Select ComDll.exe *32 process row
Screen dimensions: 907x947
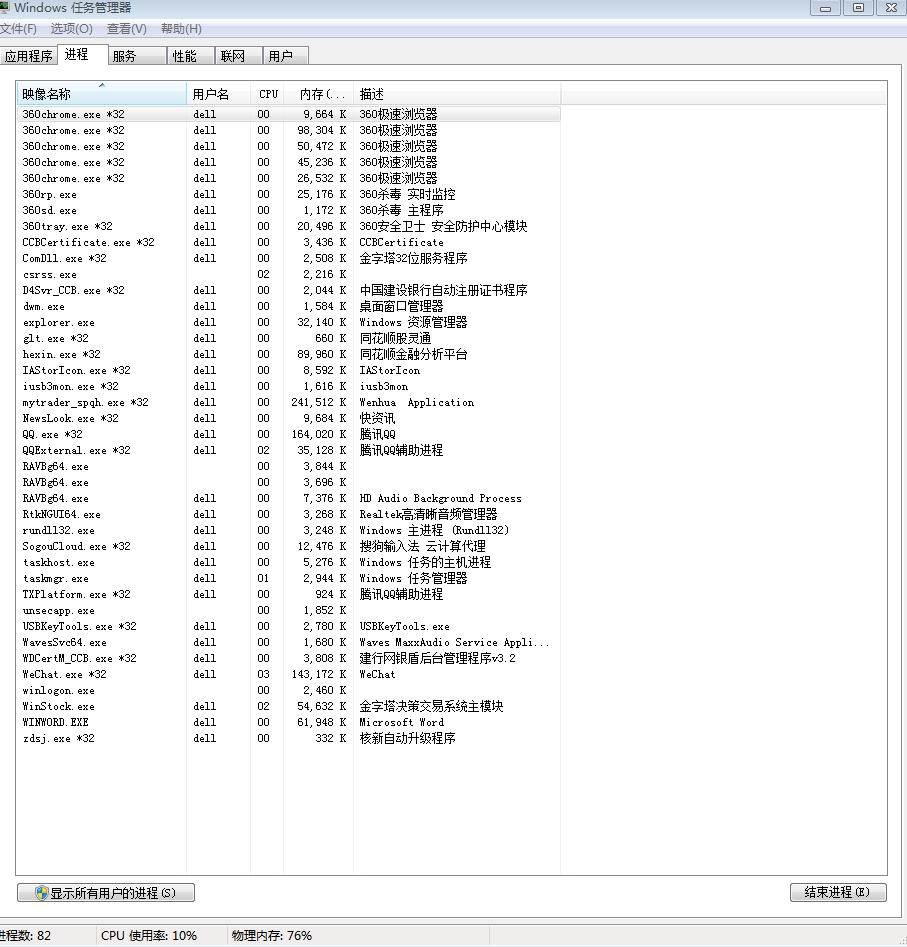point(289,258)
